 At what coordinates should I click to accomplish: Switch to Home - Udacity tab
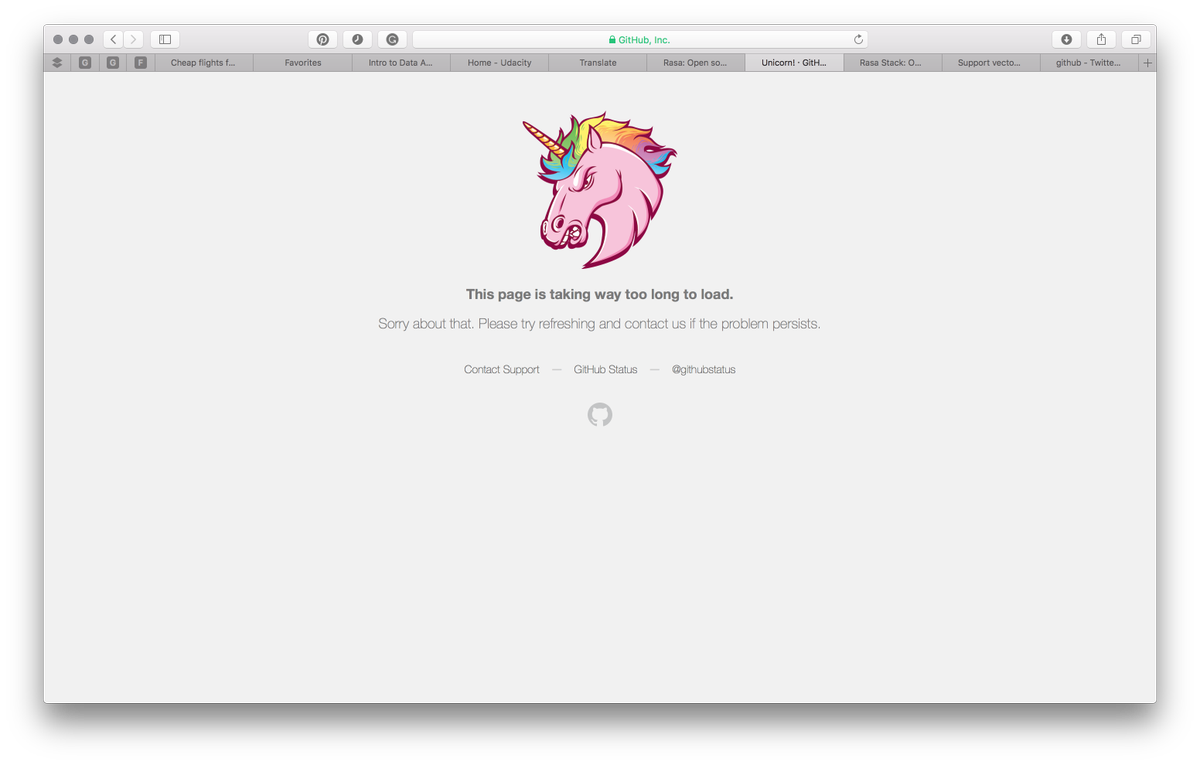[x=500, y=62]
